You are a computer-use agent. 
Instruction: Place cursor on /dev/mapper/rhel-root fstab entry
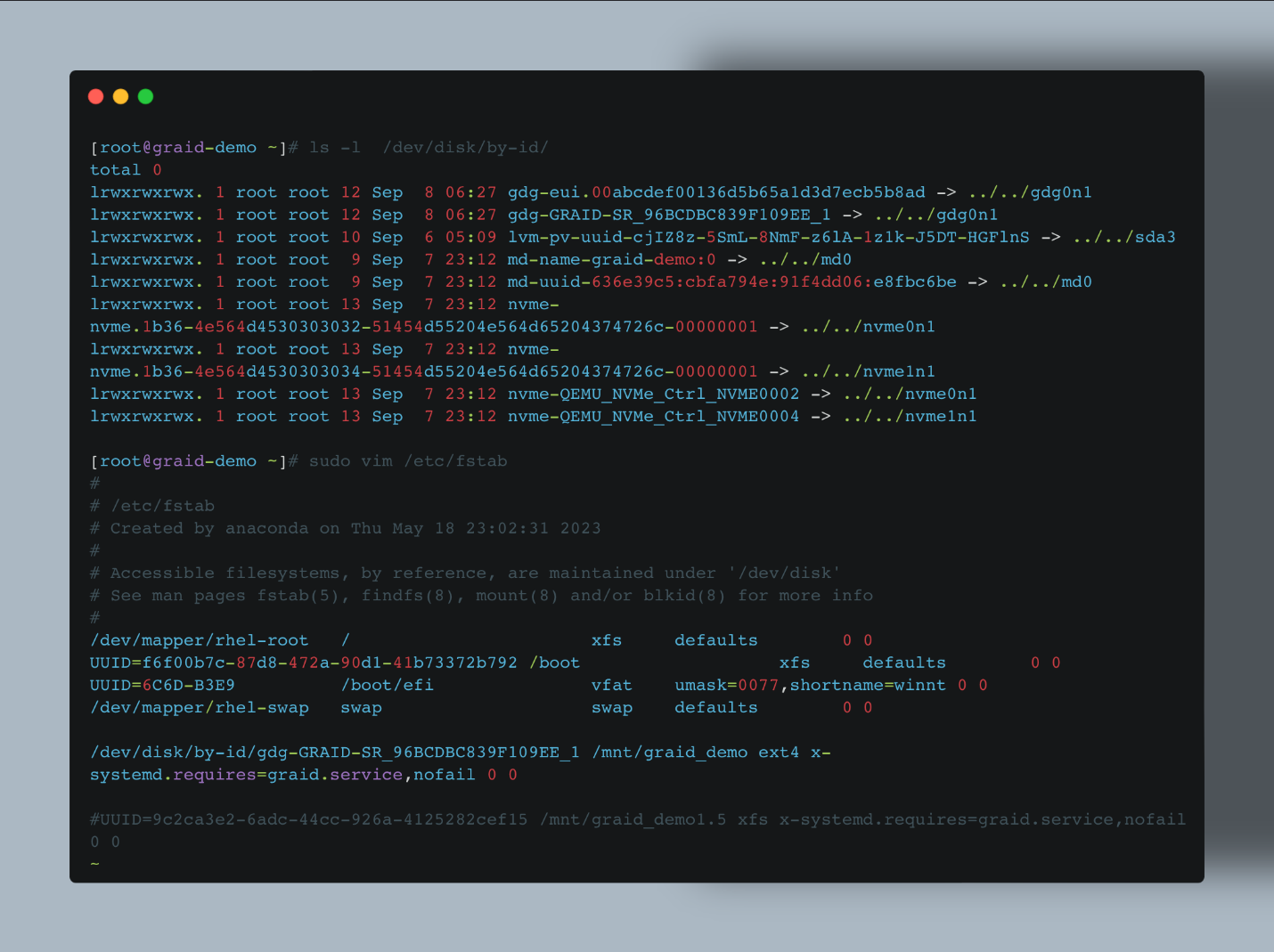point(199,640)
